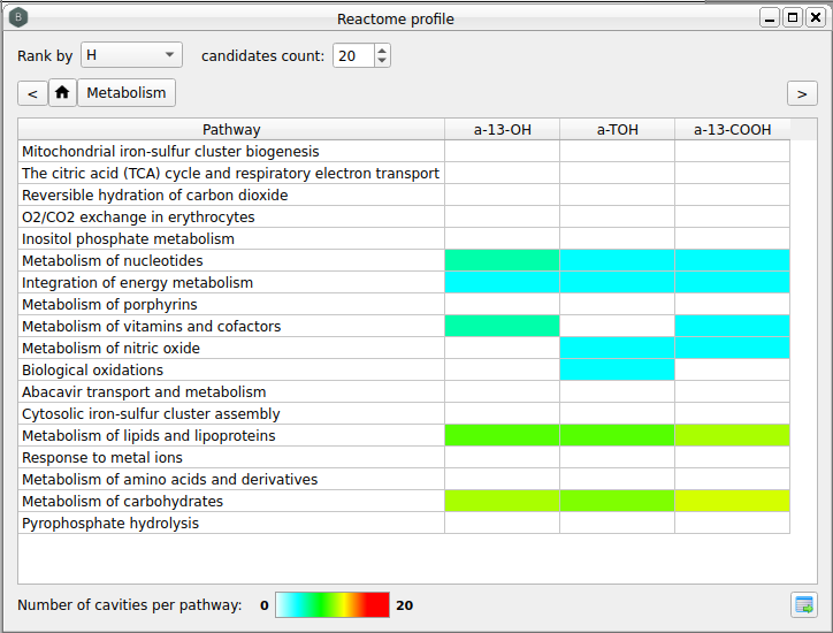This screenshot has width=833, height=633.
Task: Select Abacavir transport and metabolism
Action: [231, 392]
